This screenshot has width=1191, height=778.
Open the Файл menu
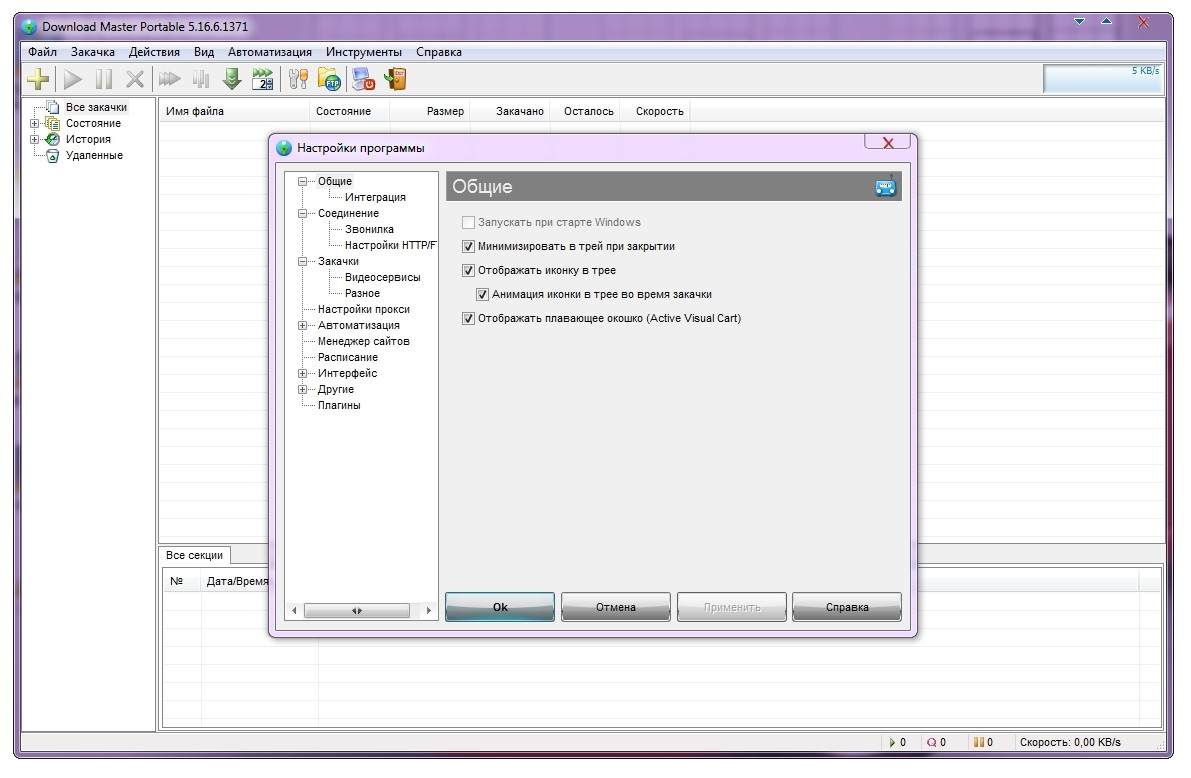(x=43, y=52)
